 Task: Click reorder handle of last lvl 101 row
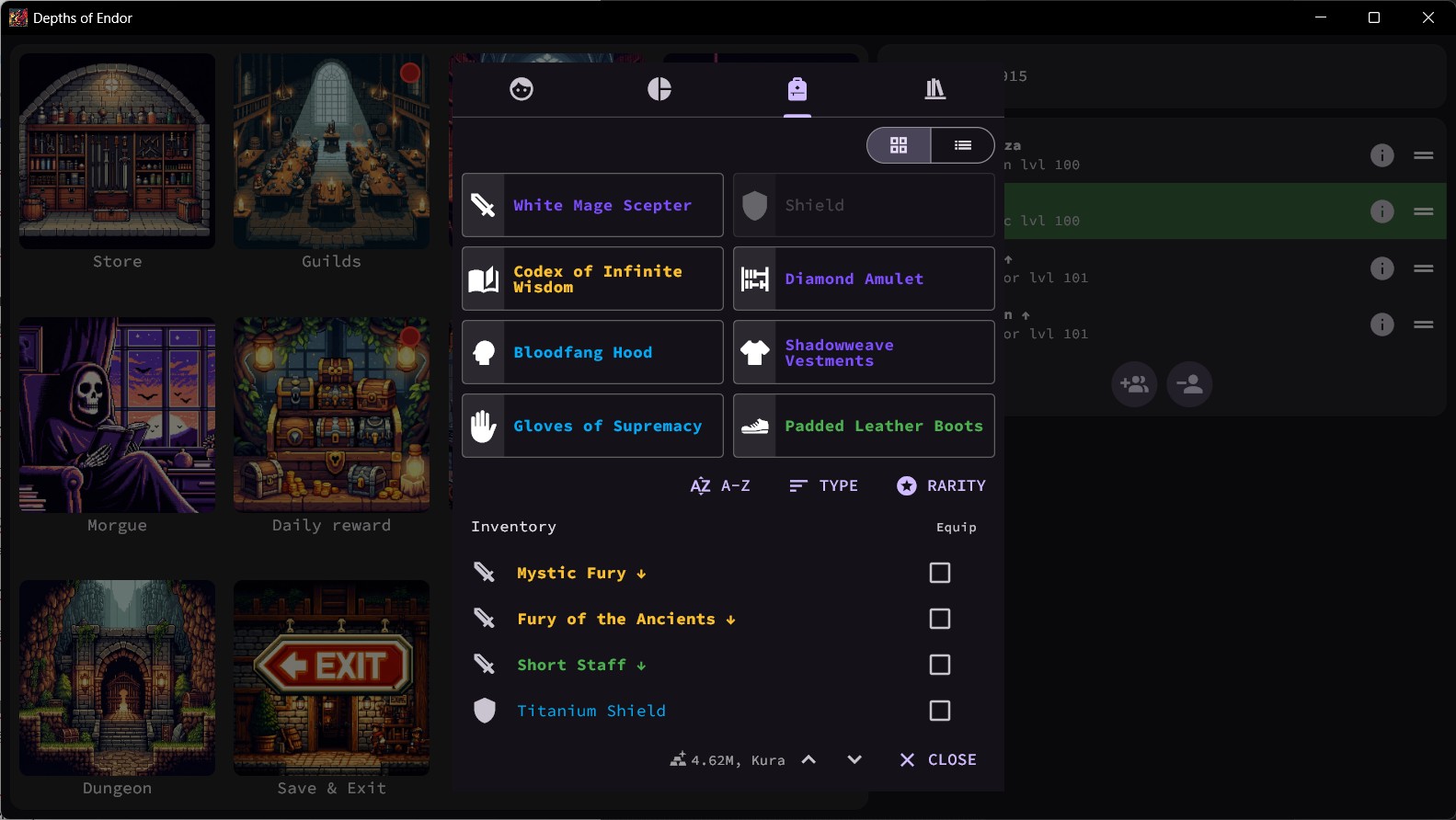pos(1424,325)
